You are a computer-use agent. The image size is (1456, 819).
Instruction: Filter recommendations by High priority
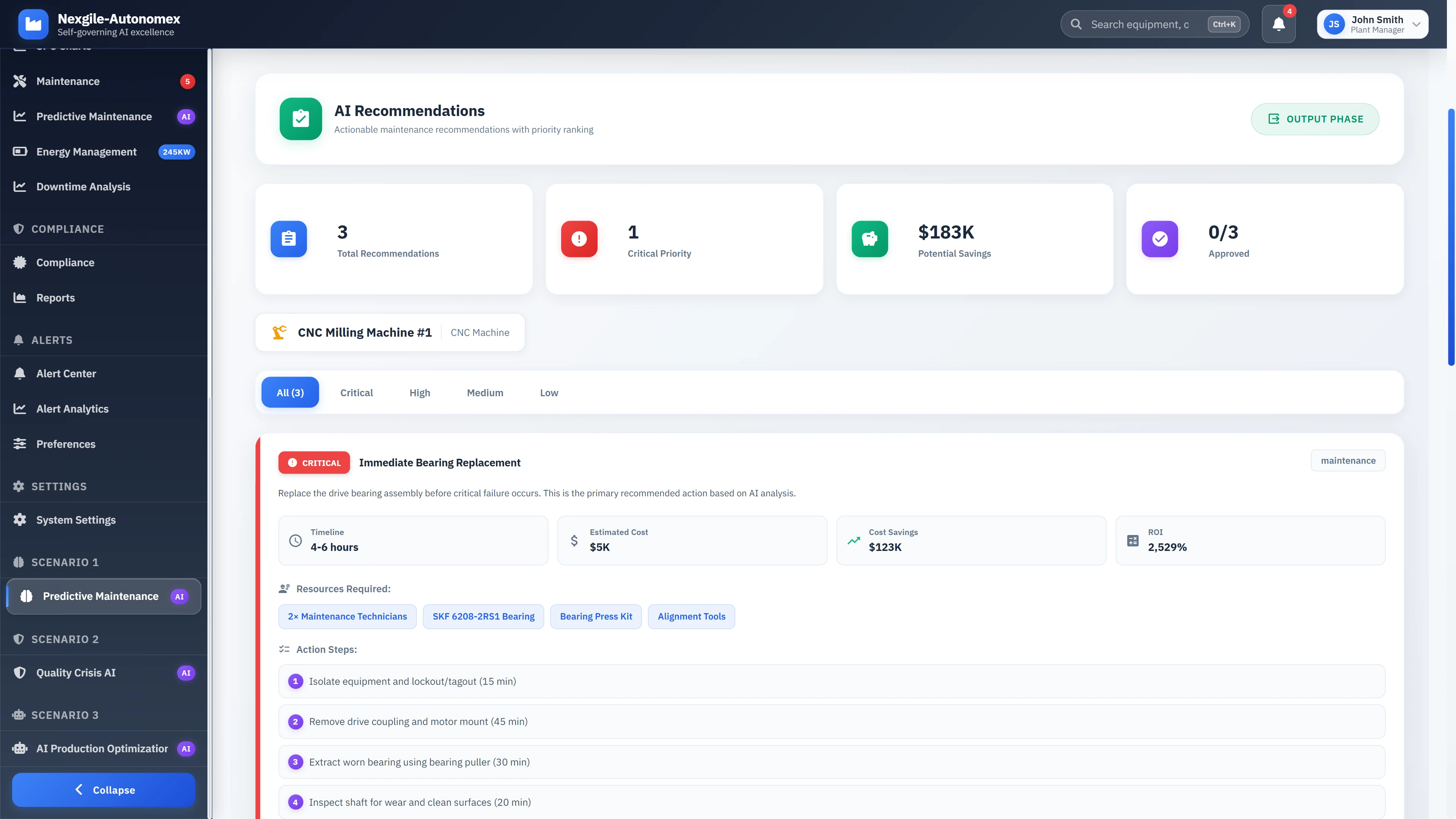[x=419, y=392]
